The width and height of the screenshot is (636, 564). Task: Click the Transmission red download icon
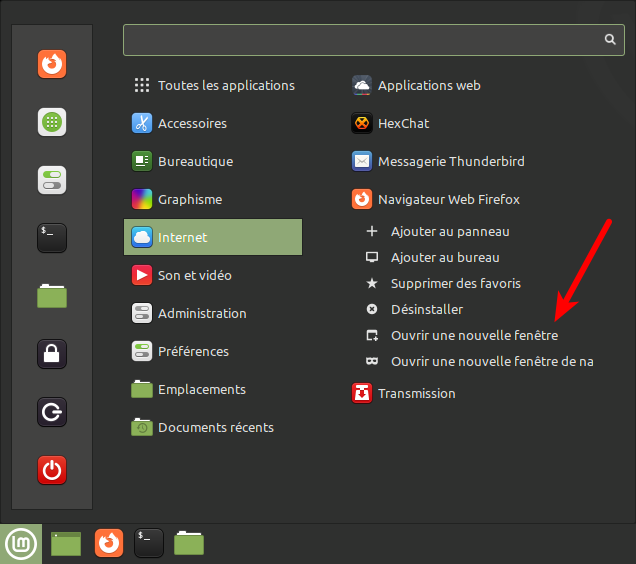pyautogui.click(x=361, y=393)
